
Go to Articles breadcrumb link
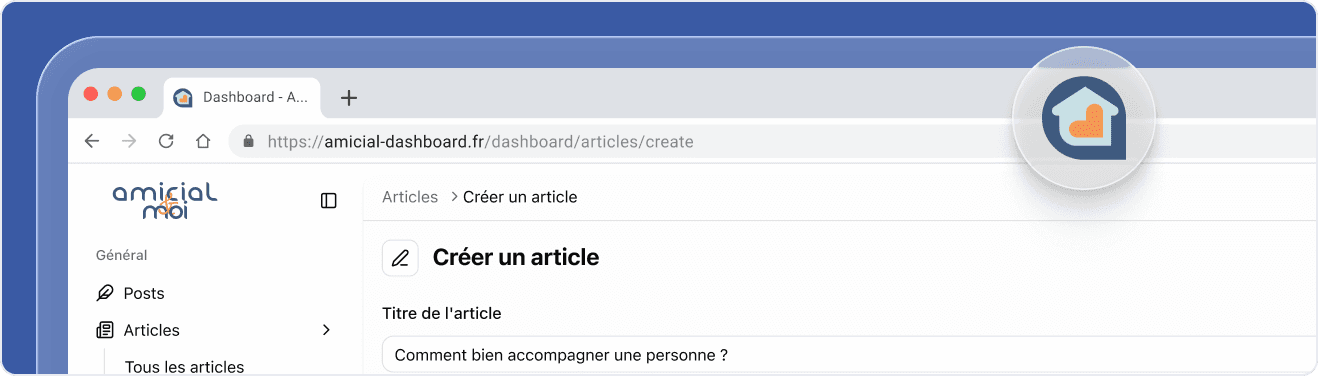pyautogui.click(x=410, y=197)
